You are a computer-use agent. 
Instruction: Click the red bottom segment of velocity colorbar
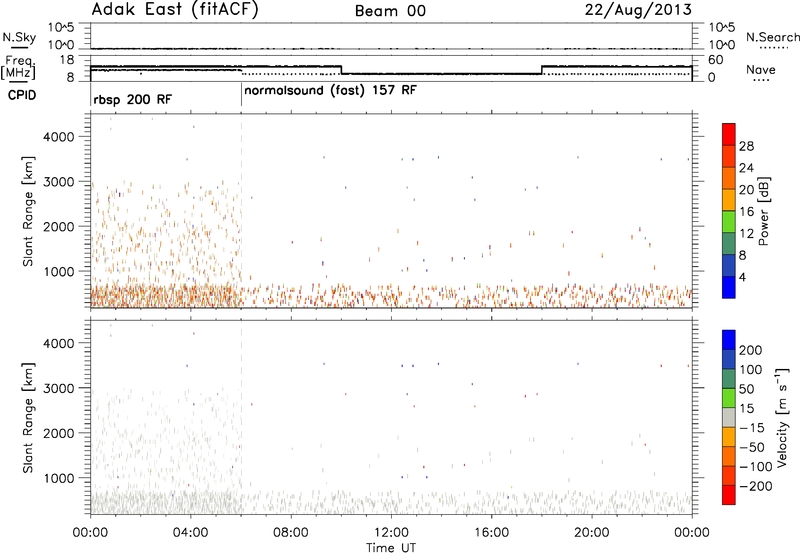point(729,495)
